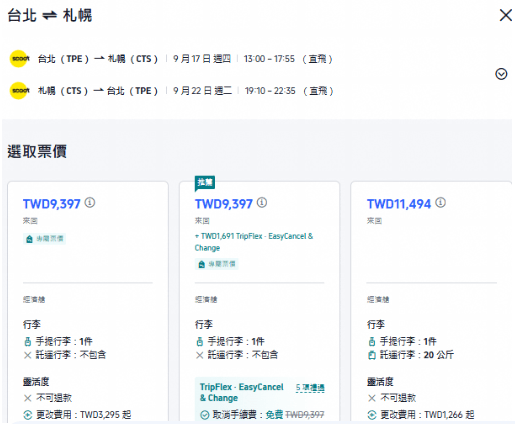Click checked baggage not included X in first card
This screenshot has height=424, width=515.
pos(28,355)
